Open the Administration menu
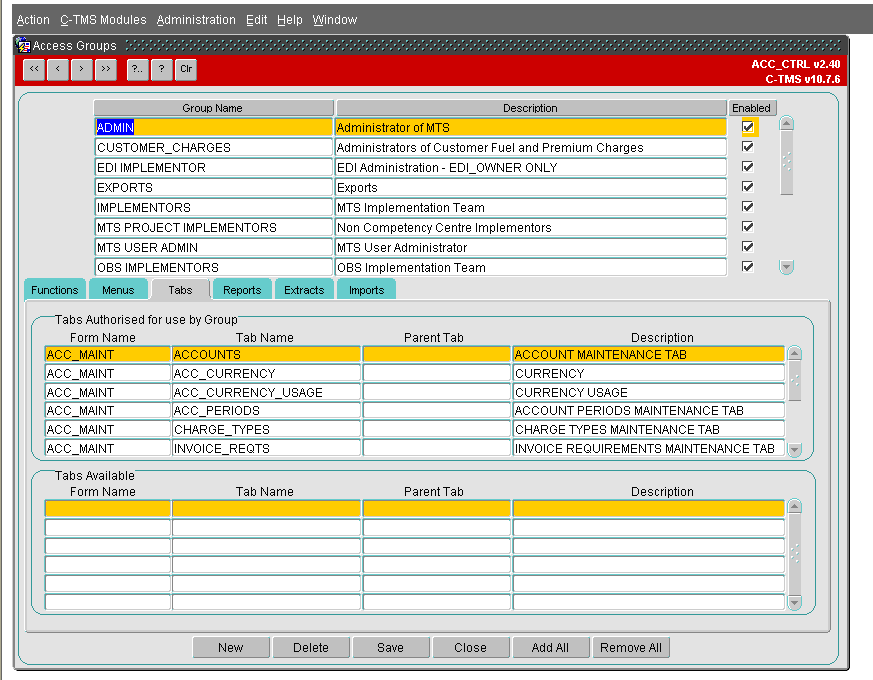The width and height of the screenshot is (873, 680). [x=196, y=20]
